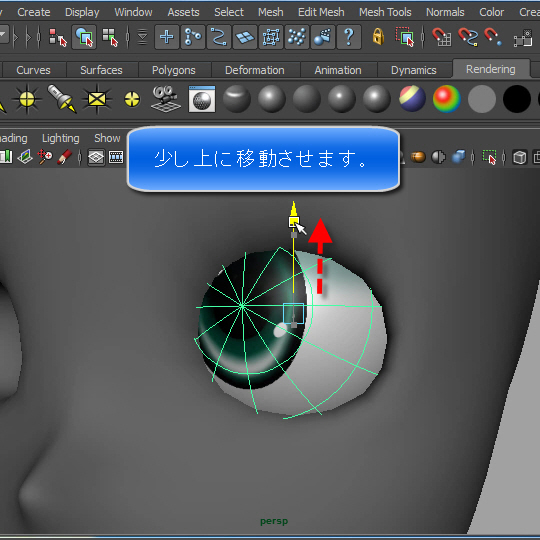The width and height of the screenshot is (540, 540).
Task: Open the Window menu
Action: pos(133,12)
